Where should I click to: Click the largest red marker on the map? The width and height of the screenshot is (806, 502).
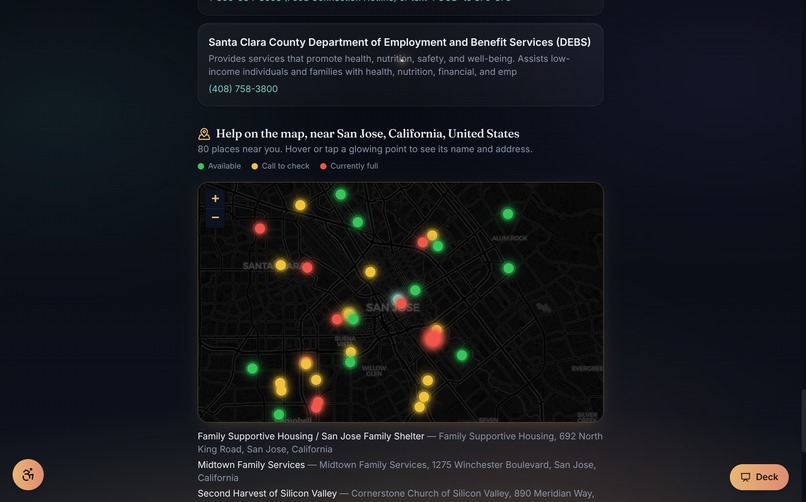tap(433, 340)
